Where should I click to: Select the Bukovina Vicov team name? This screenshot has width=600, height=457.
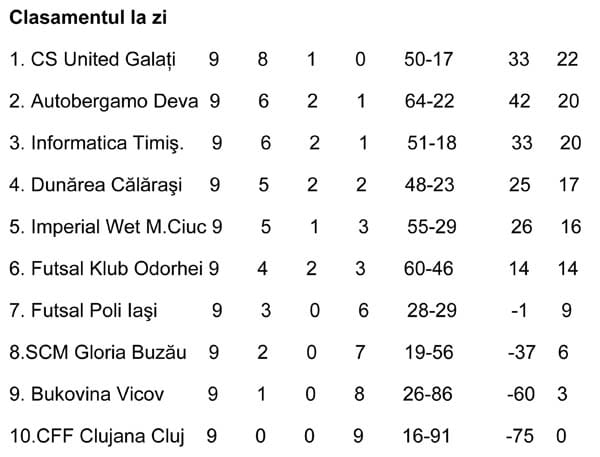pos(94,394)
